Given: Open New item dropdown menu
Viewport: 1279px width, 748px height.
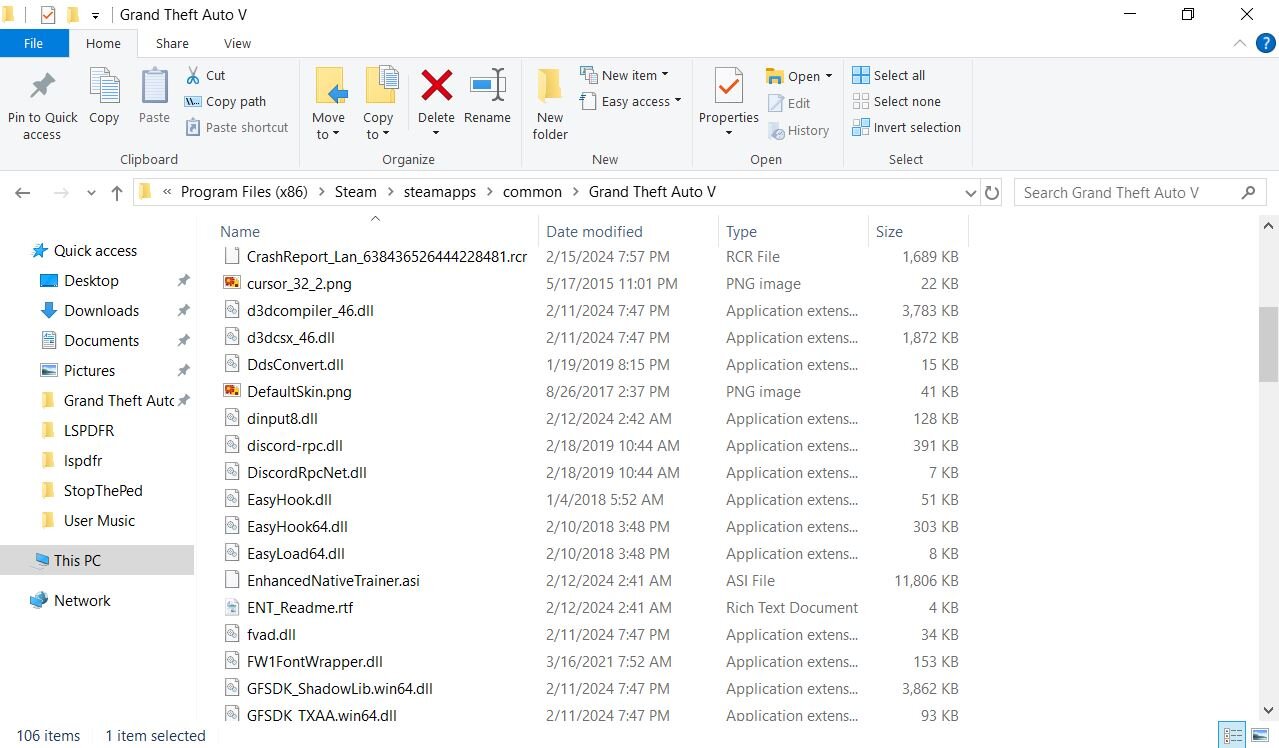Looking at the screenshot, I should pos(624,75).
